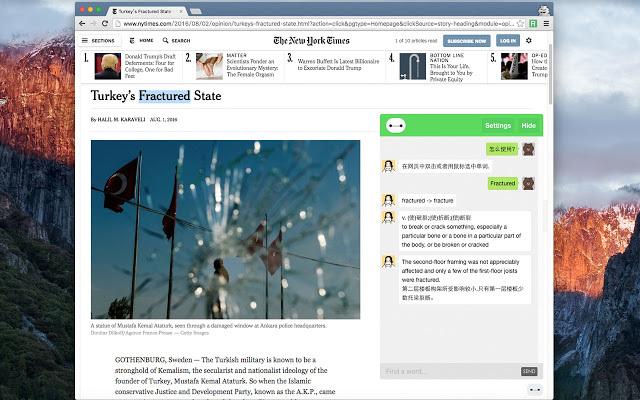Open the Sections menu
This screenshot has width=640, height=400.
click(98, 40)
